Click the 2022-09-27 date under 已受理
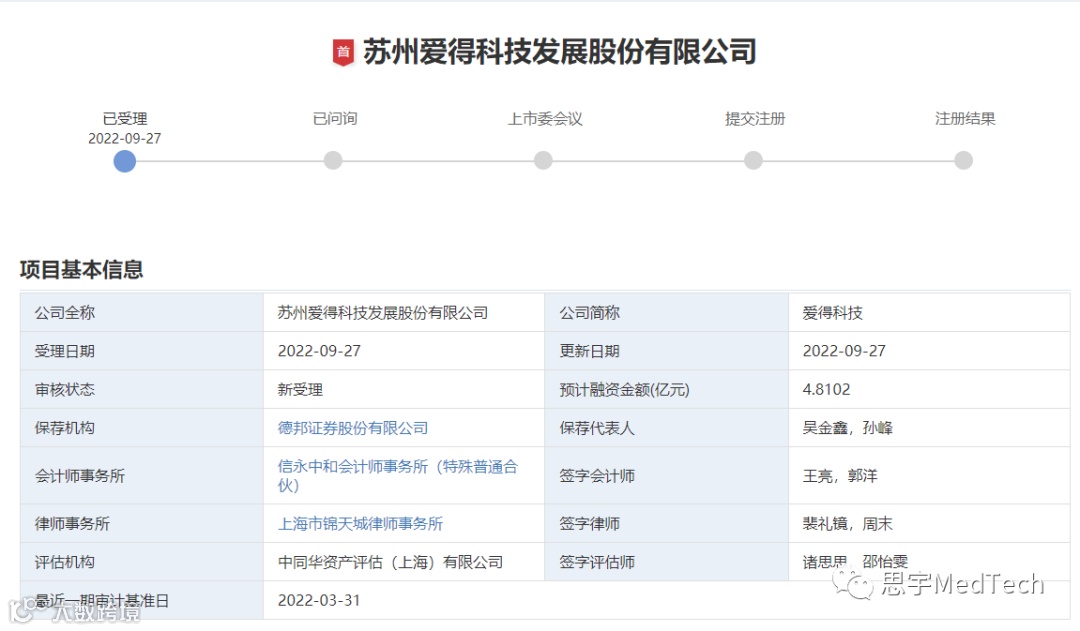The image size is (1080, 631). point(125,138)
